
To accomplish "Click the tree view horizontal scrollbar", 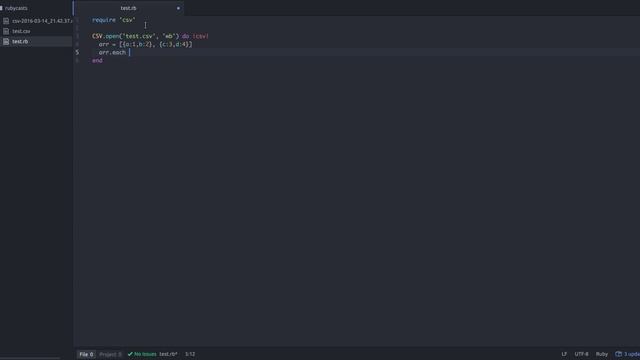I will 30,358.
